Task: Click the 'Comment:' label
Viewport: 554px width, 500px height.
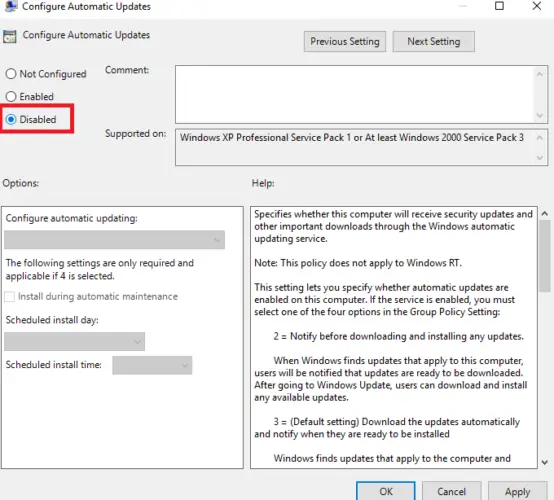Action: [x=127, y=70]
